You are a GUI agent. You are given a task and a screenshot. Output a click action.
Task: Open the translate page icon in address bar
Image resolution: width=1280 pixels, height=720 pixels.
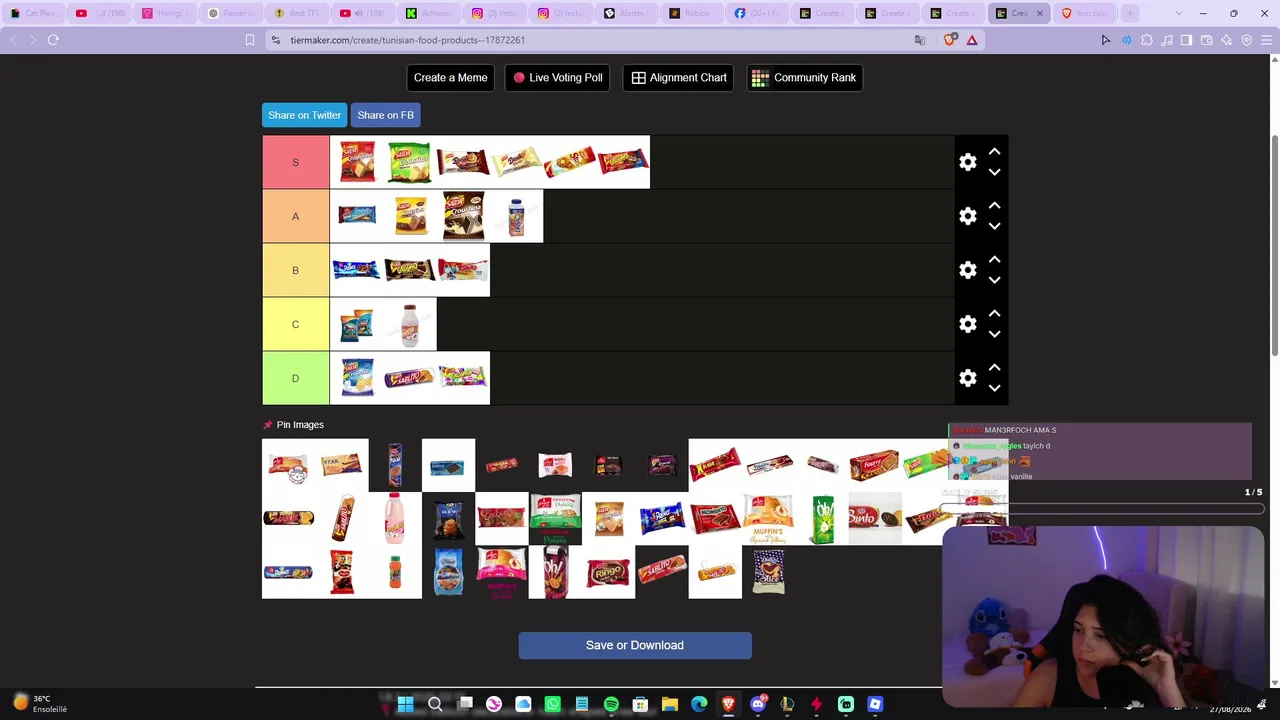click(x=920, y=40)
